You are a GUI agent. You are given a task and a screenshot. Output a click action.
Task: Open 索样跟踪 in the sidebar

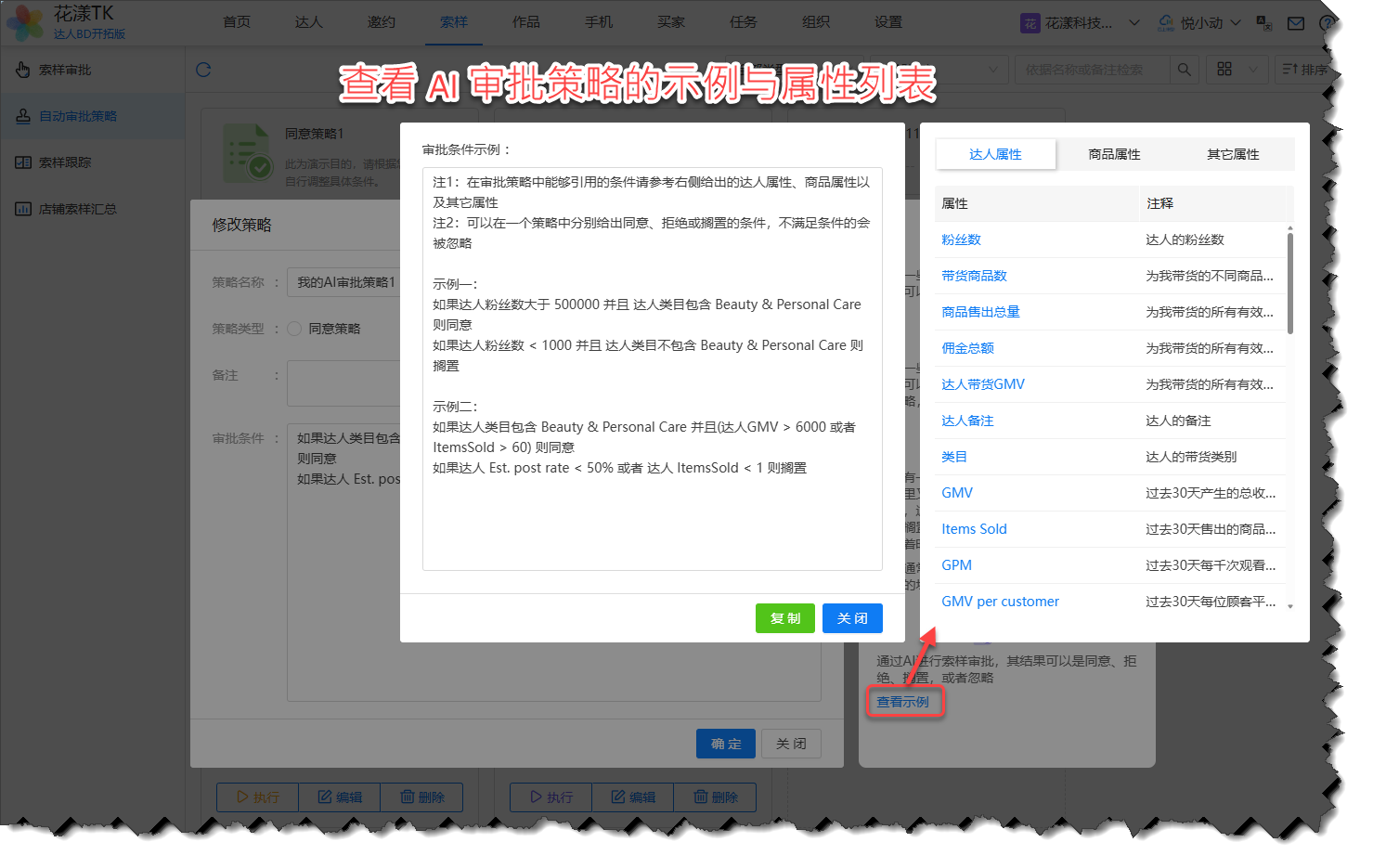(65, 162)
